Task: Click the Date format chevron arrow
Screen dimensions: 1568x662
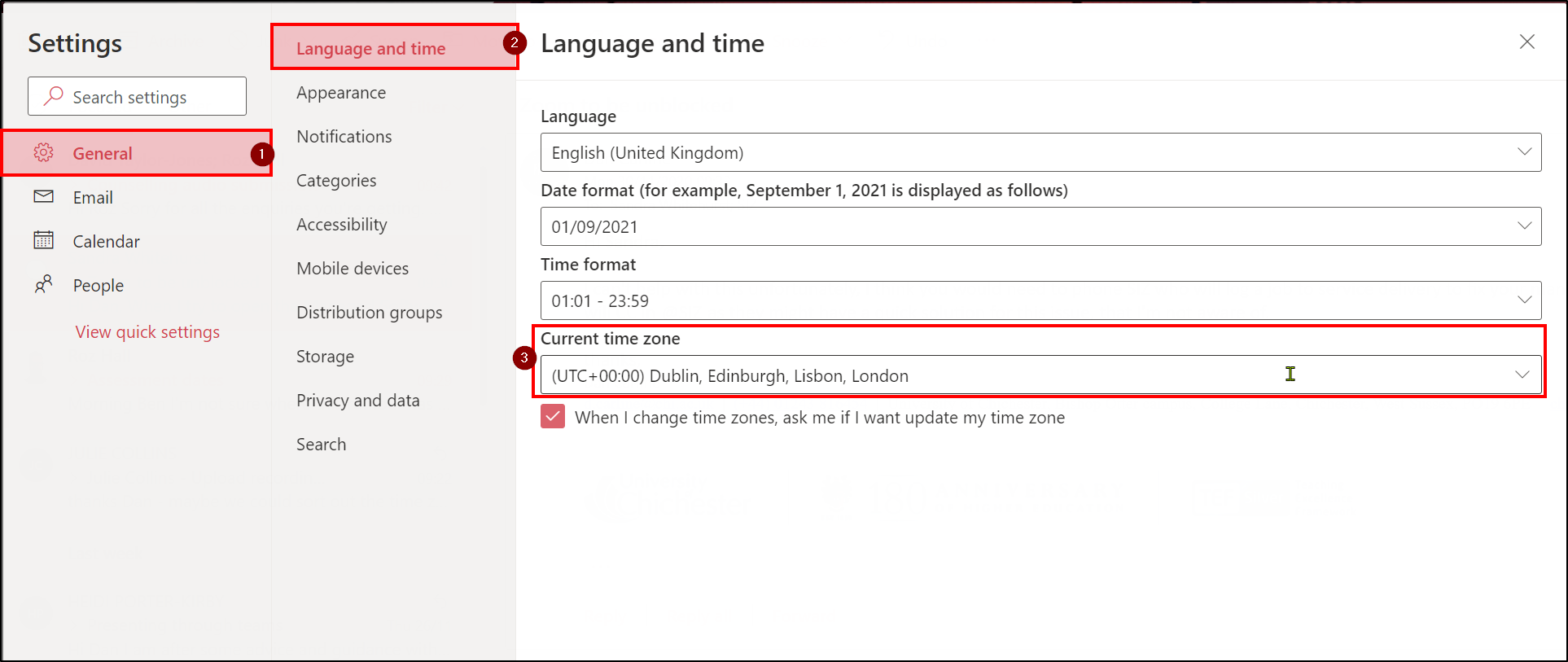Action: click(x=1524, y=226)
